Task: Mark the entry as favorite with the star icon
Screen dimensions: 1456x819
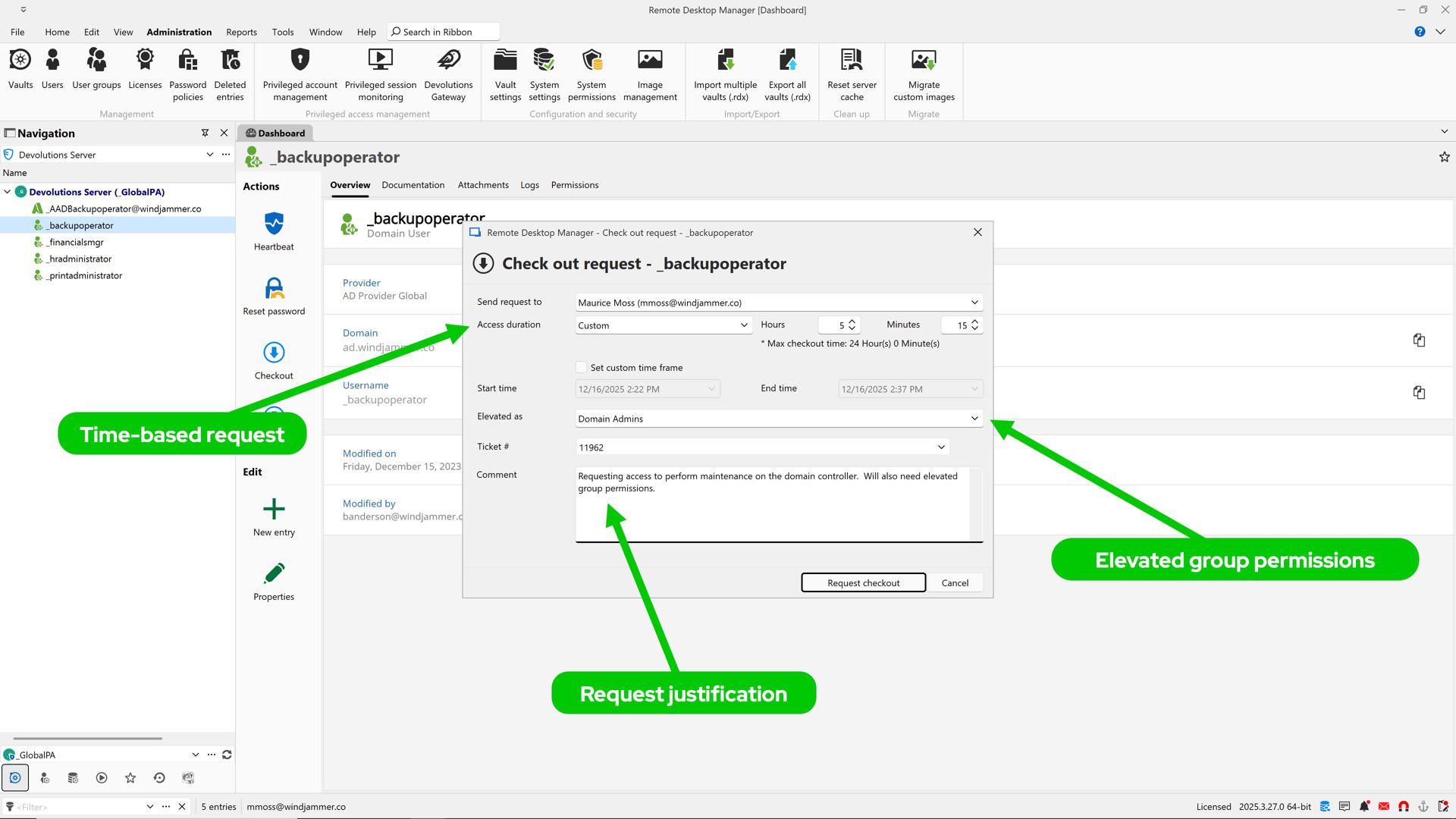Action: click(x=1444, y=157)
